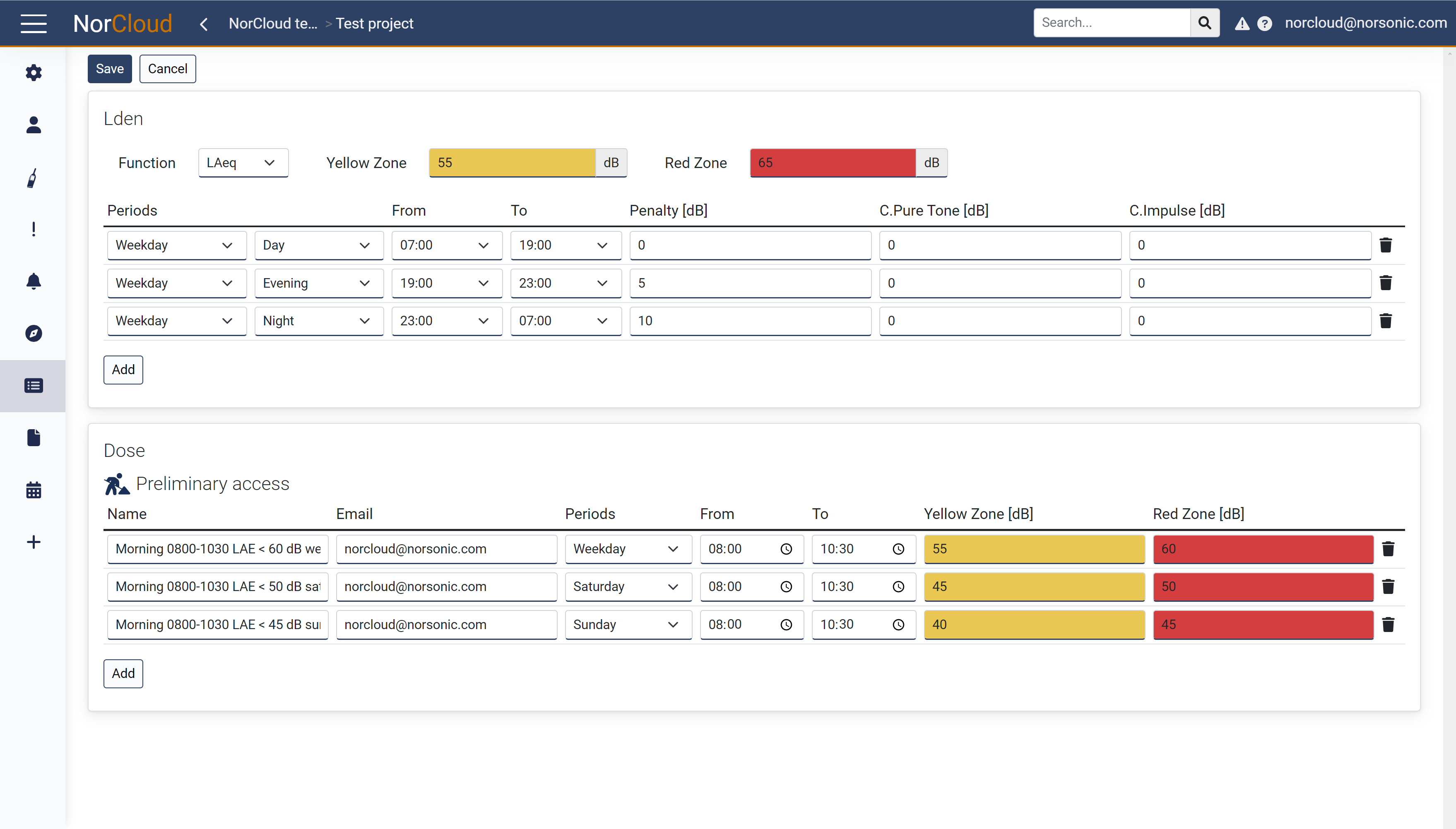Open the LAeq function dropdown
The image size is (1456, 829).
(243, 163)
